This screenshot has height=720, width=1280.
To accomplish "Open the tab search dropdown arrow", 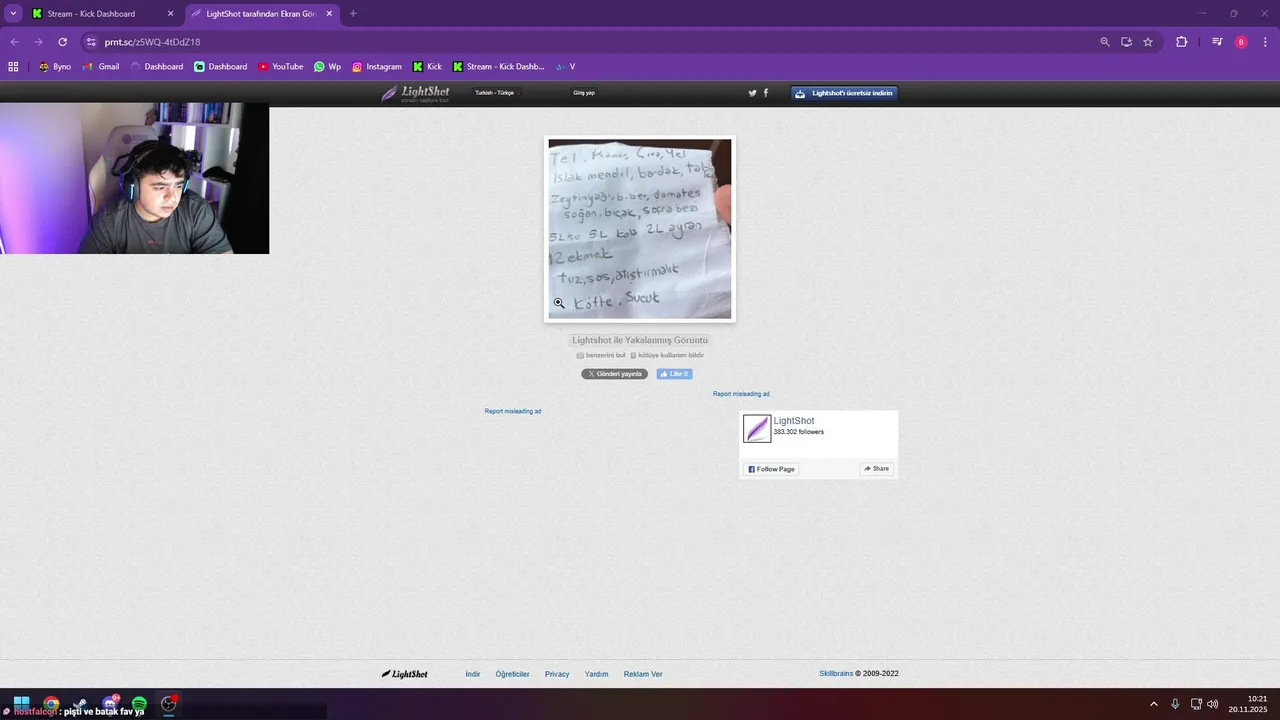I will coord(13,14).
